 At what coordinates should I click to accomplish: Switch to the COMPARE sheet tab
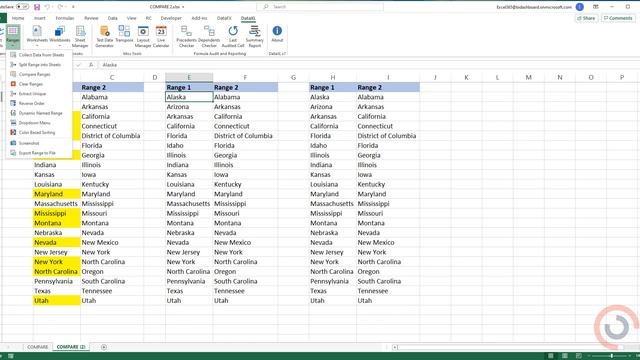[x=38, y=347]
